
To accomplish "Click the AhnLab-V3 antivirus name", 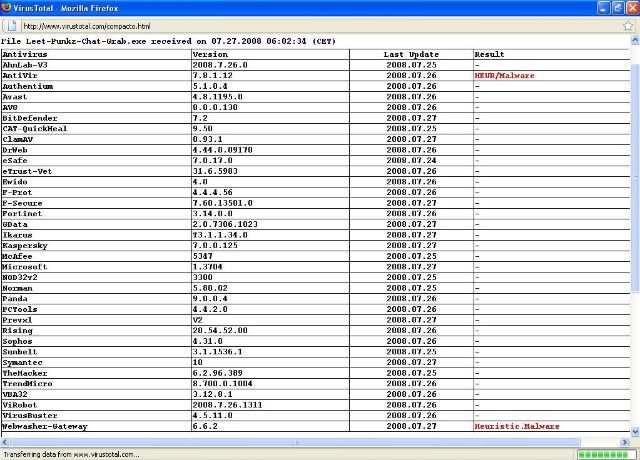I will [25, 65].
